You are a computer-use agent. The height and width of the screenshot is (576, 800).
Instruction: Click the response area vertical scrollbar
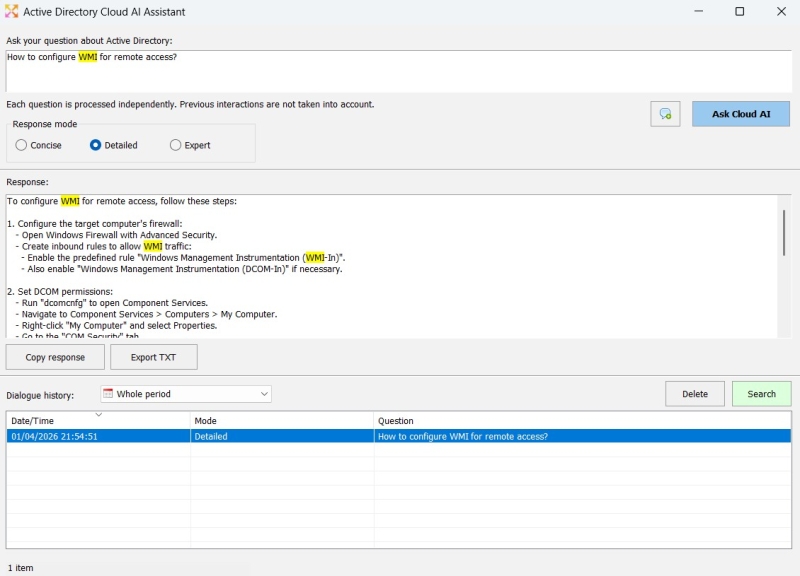click(x=784, y=233)
